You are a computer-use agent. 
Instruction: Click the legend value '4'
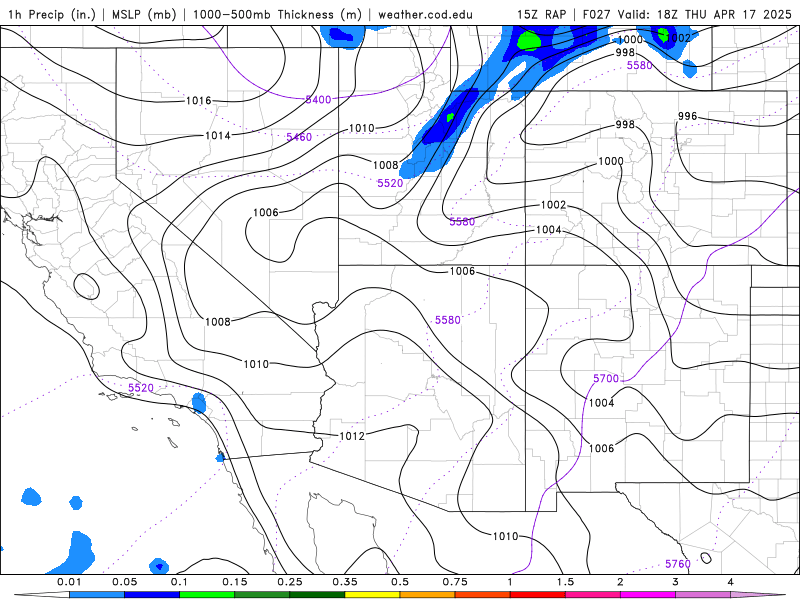[731, 582]
